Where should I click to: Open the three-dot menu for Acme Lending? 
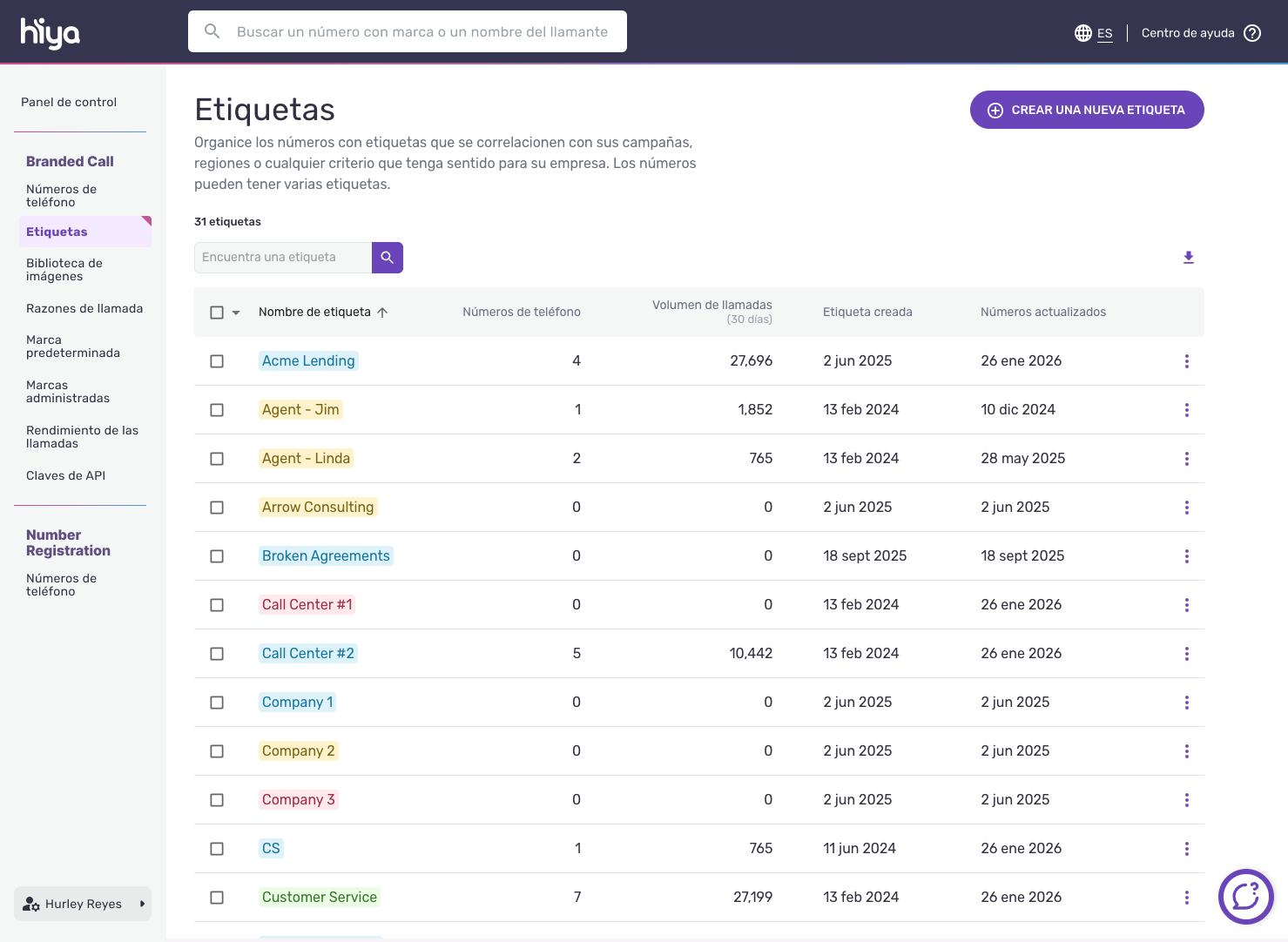[1186, 361]
